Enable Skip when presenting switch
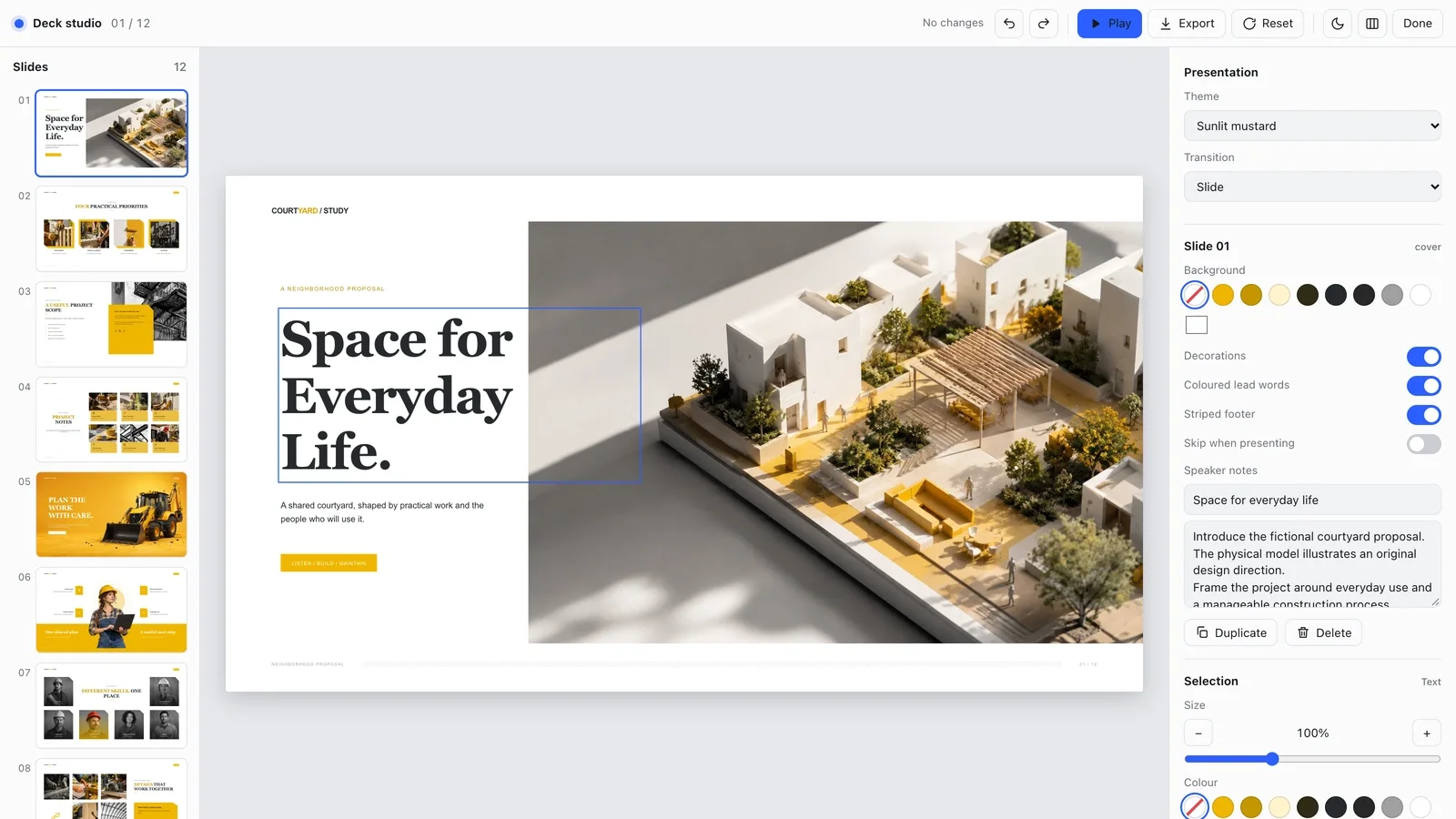 coord(1424,444)
